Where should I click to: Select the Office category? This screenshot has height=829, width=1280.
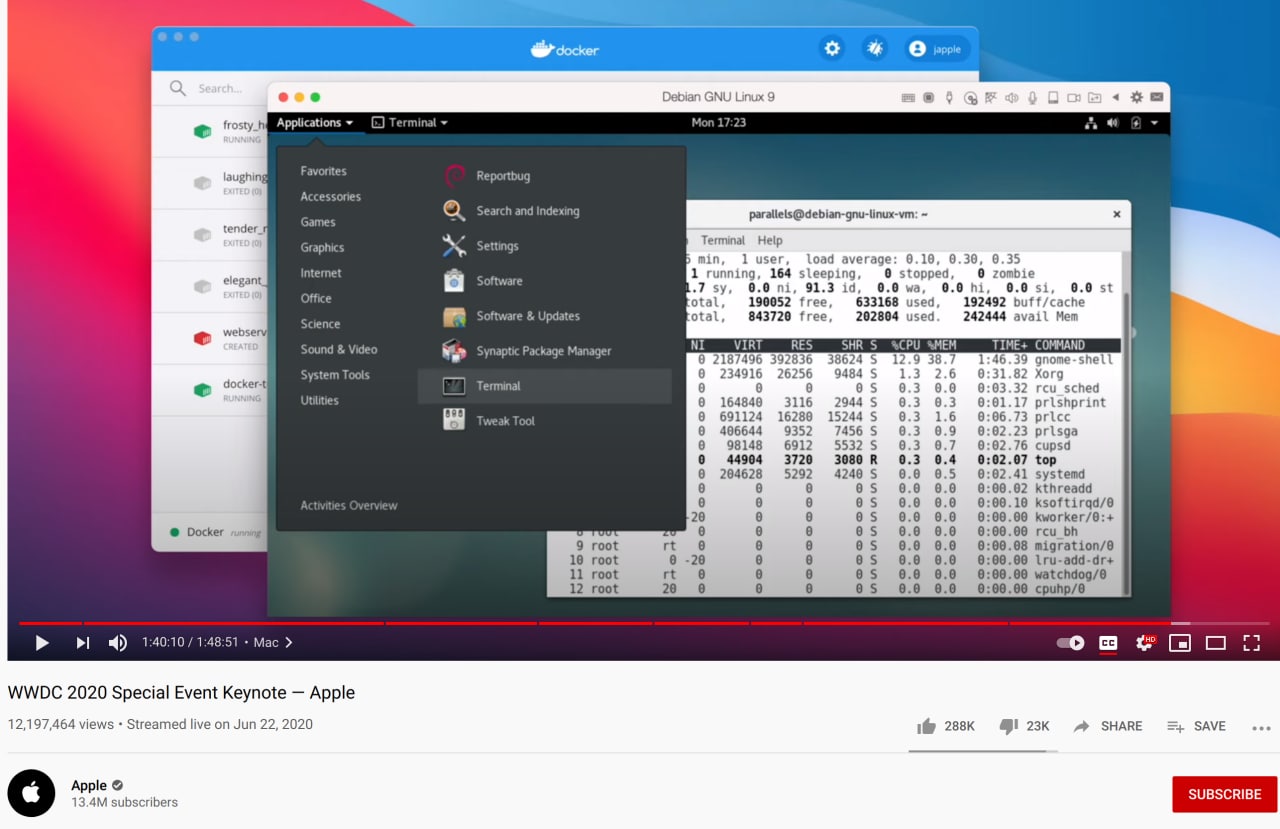[316, 298]
